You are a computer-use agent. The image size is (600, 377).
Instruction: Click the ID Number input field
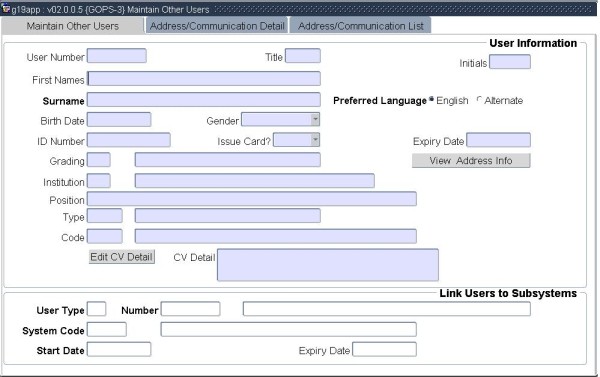point(129,140)
